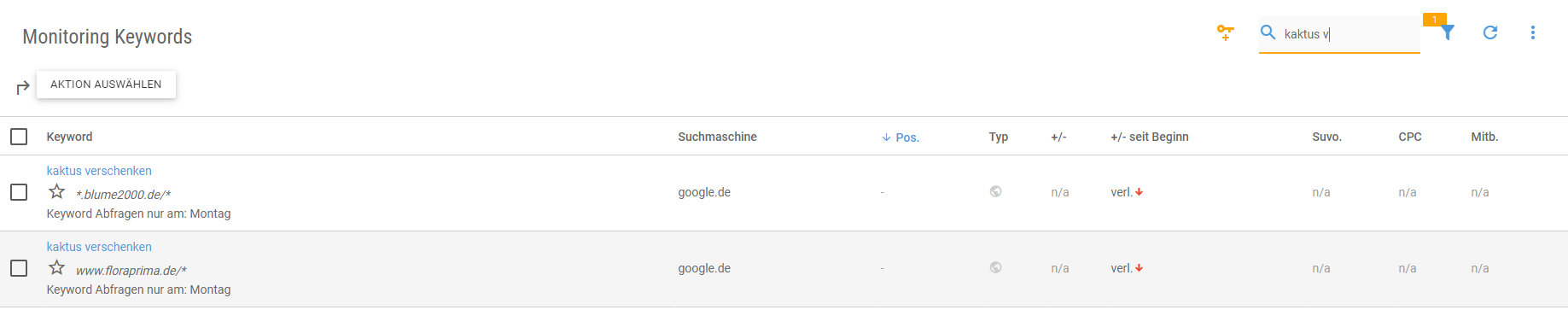Image resolution: width=1568 pixels, height=310 pixels.
Task: Open first kaktus verschenken keyword link
Action: tap(99, 171)
